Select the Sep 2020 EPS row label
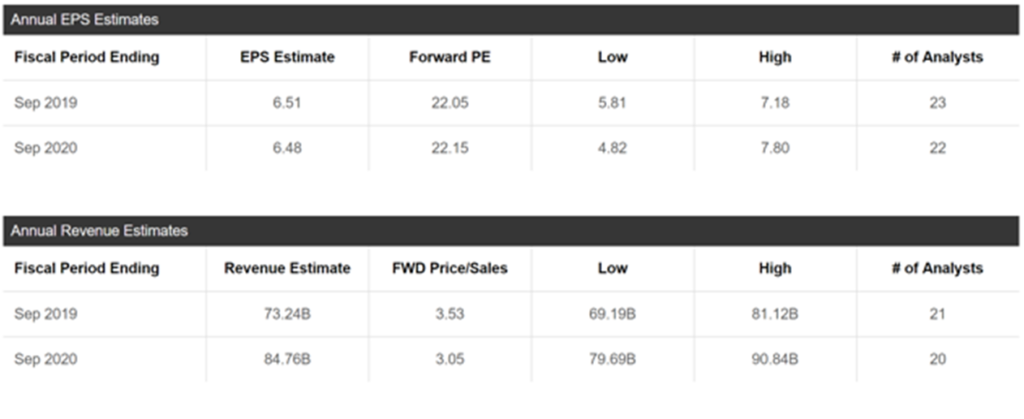The height and width of the screenshot is (419, 1024). pyautogui.click(x=46, y=148)
